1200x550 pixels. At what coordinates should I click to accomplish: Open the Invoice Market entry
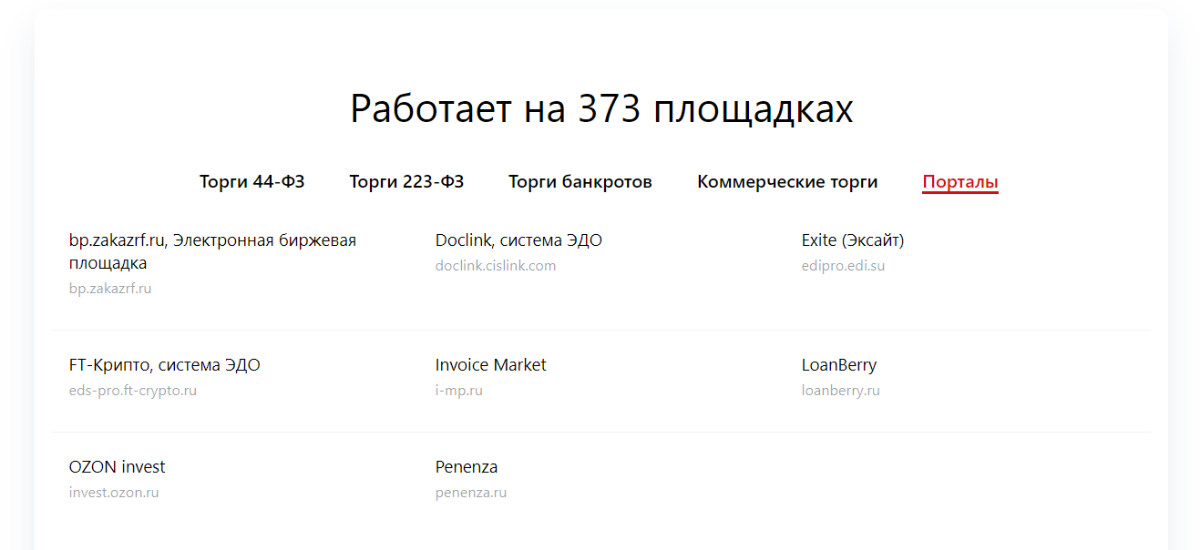(x=491, y=365)
